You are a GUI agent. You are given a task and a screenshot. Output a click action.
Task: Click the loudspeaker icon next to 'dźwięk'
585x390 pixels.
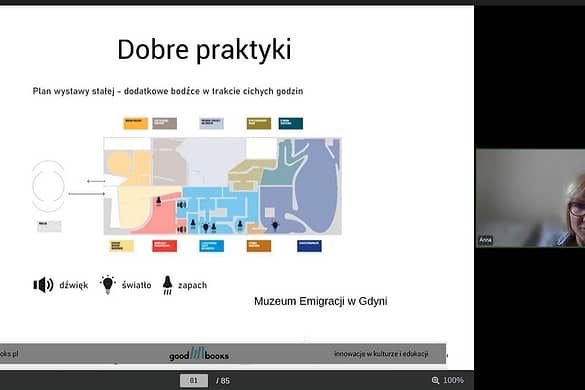click(x=43, y=285)
